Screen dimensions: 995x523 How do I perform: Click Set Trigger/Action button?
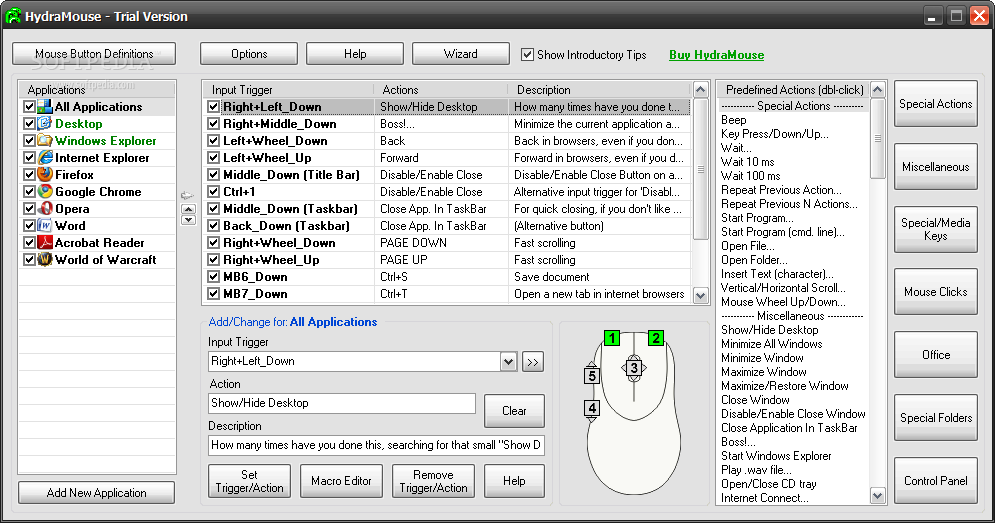click(249, 481)
